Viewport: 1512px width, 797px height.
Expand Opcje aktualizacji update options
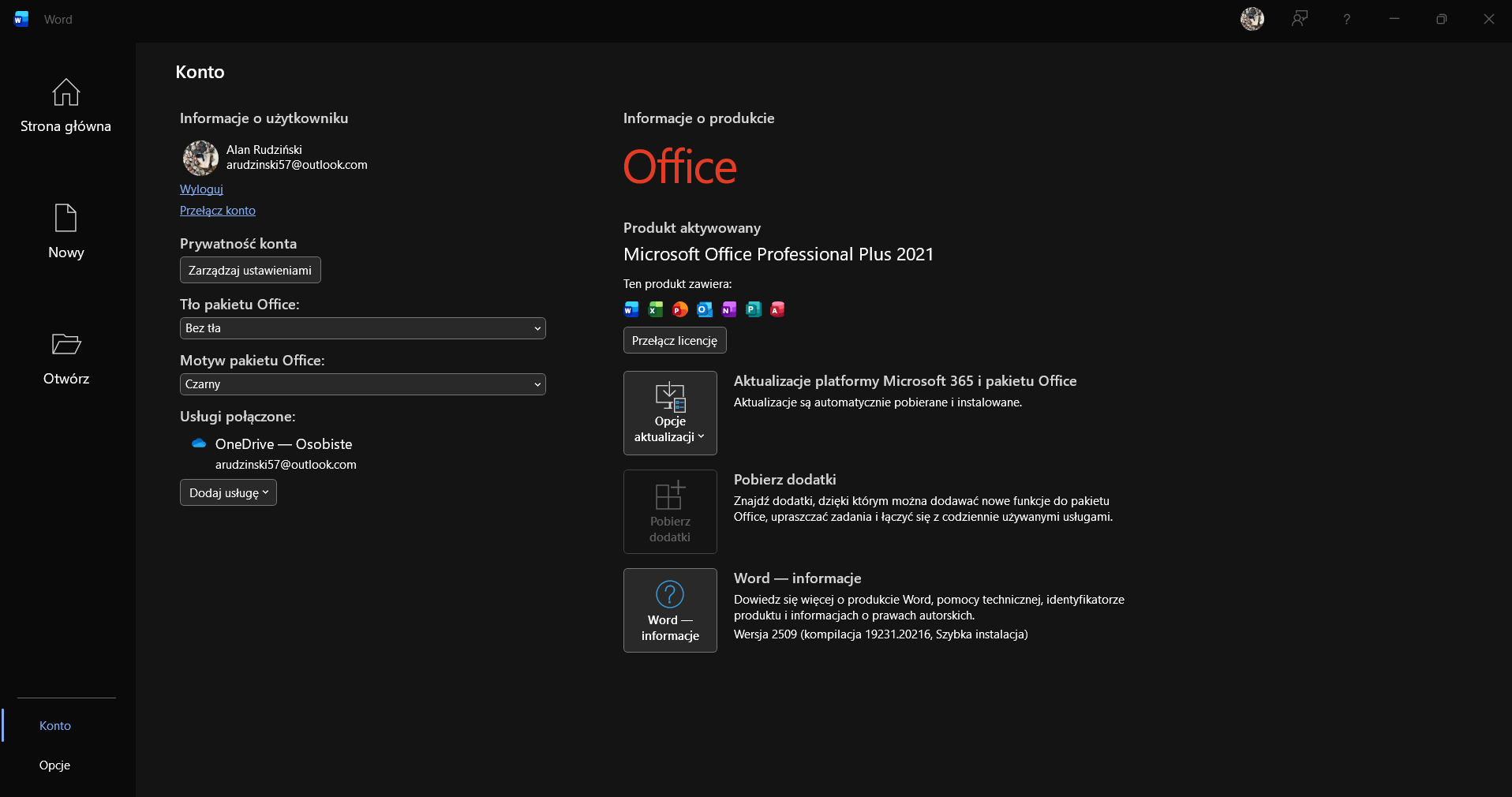[670, 413]
